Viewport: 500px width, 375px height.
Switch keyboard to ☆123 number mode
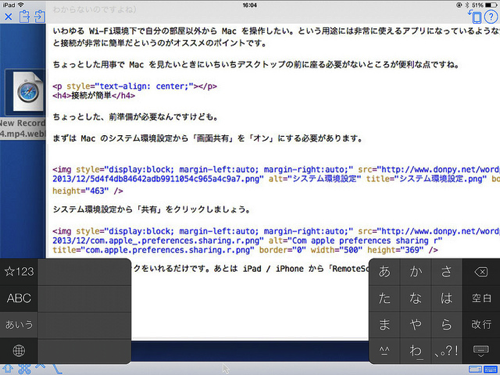coord(19,272)
